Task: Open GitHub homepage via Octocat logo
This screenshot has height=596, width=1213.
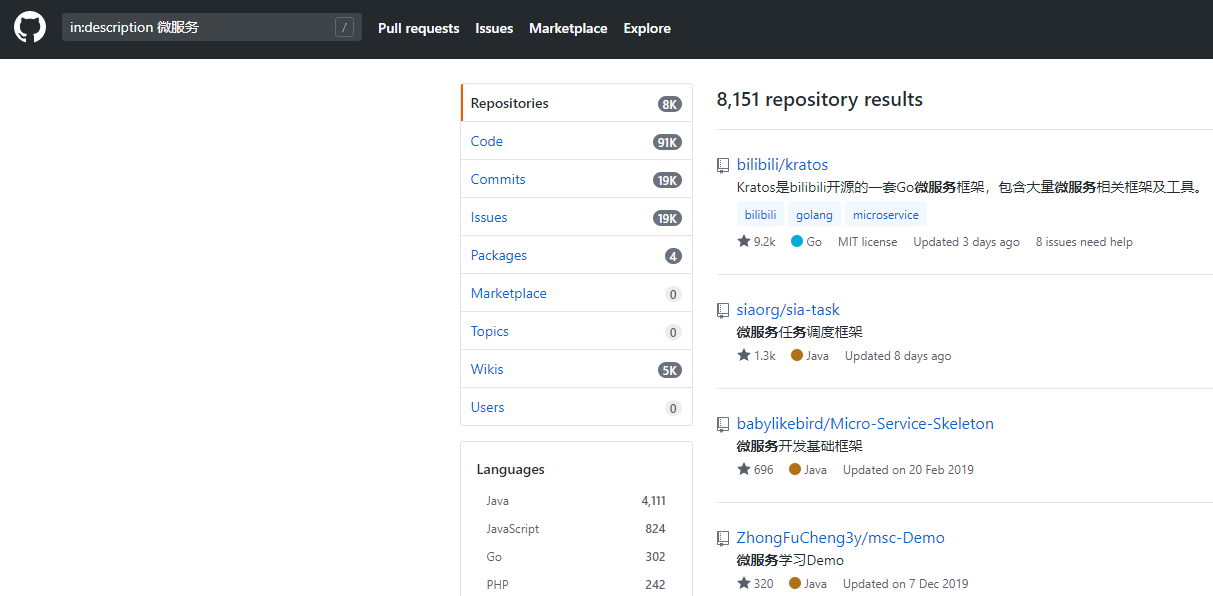Action: click(30, 27)
